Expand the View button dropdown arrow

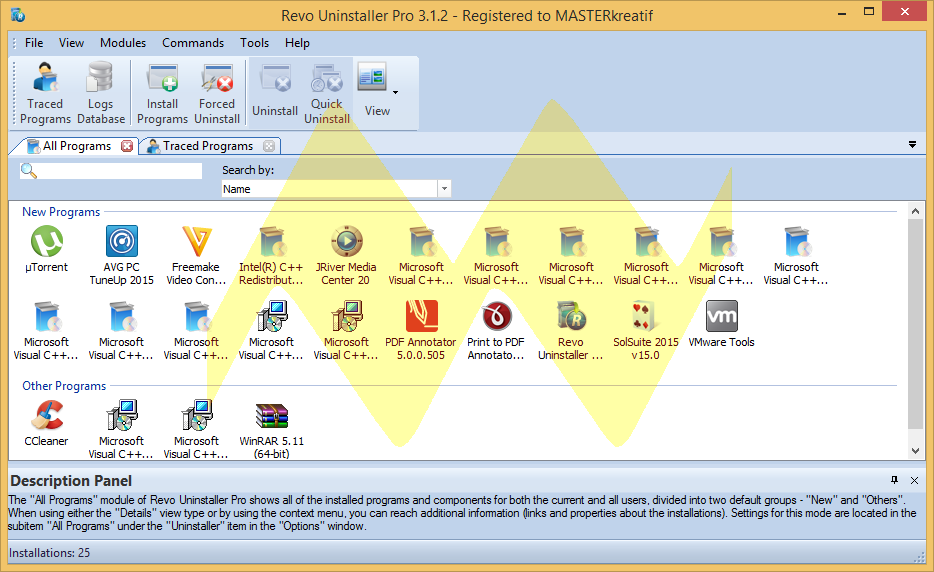[396, 92]
